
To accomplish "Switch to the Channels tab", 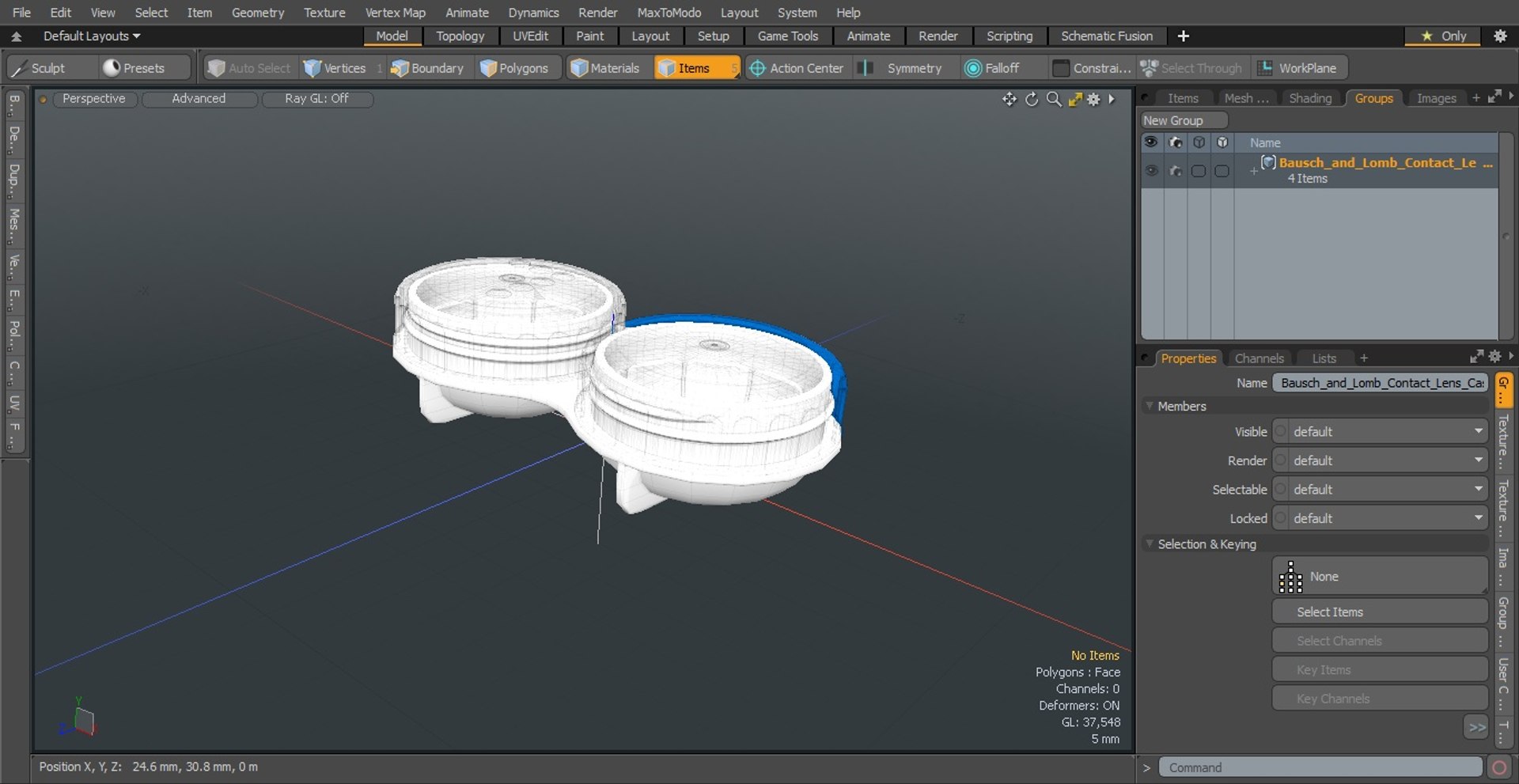I will click(1259, 358).
